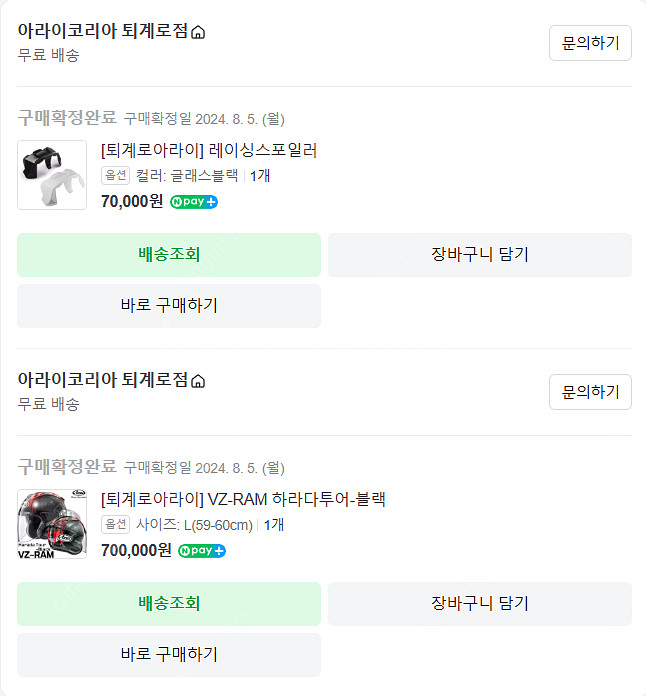Viewport: 646px width, 696px height.
Task: Click 바로 구매하기 under the 레이싱스포일러 order
Action: [169, 305]
